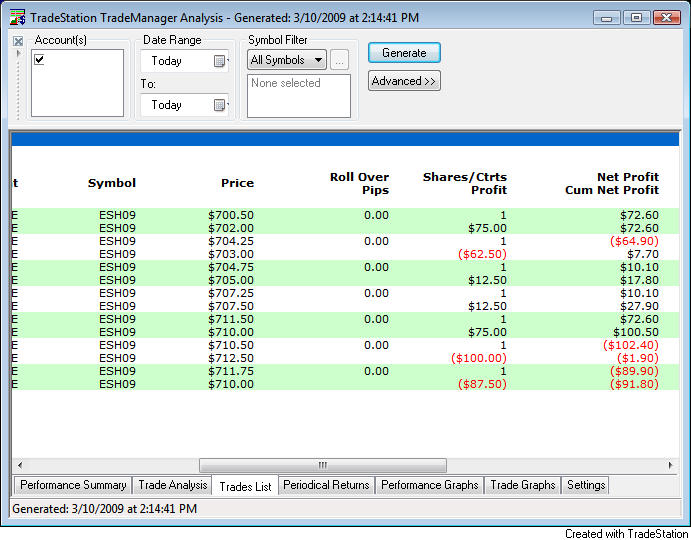Close the TradeManager Analysis window
The height and width of the screenshot is (540, 691).
point(667,18)
